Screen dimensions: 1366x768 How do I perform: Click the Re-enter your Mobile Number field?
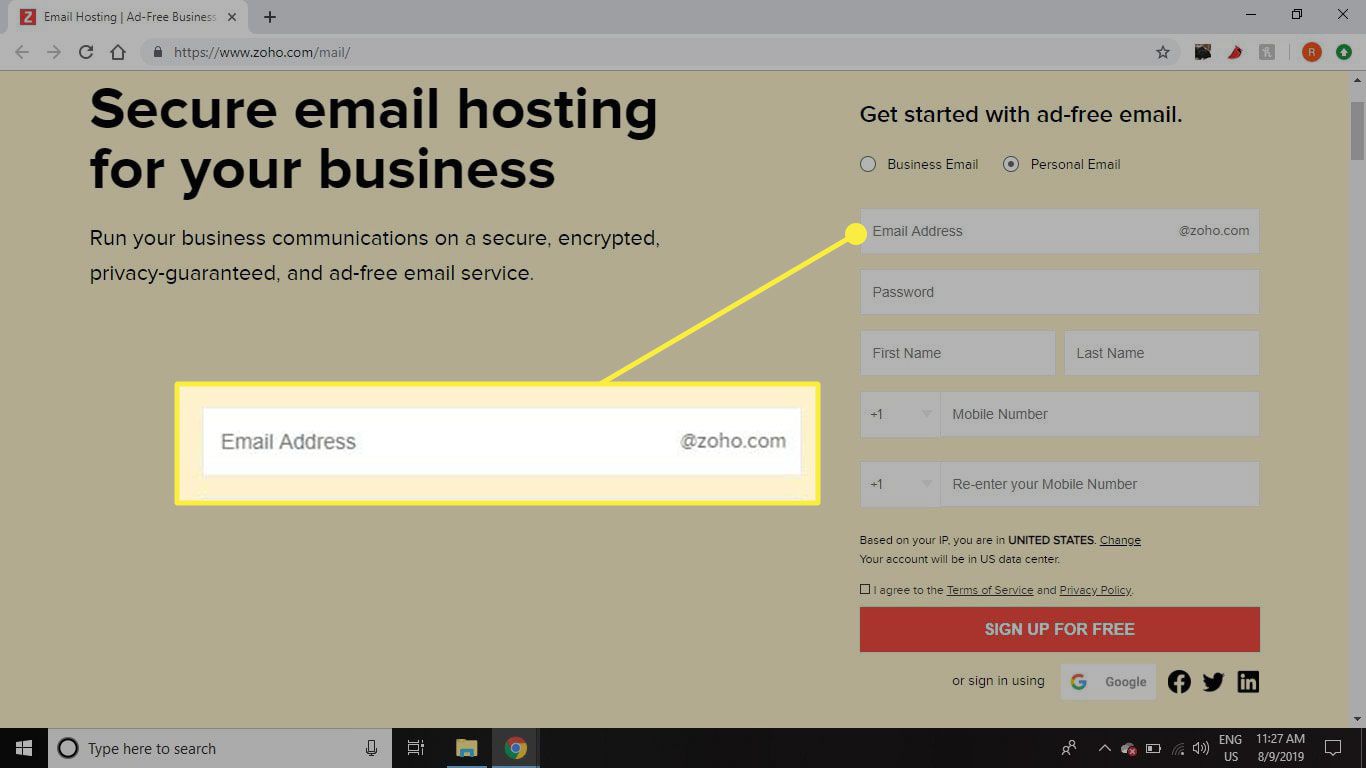[x=1100, y=484]
